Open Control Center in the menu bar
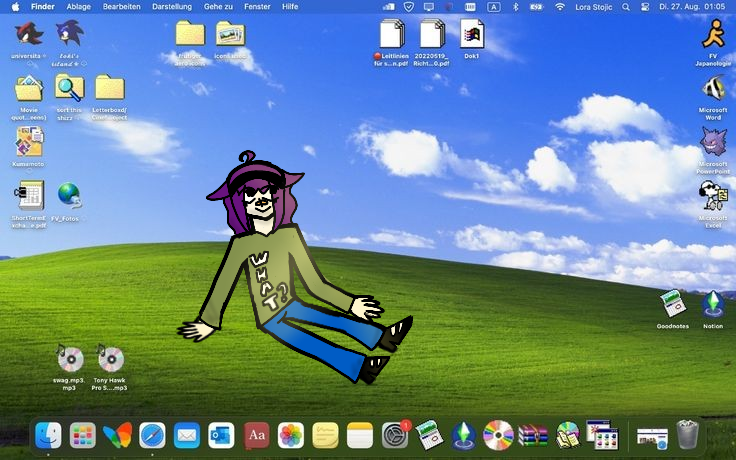Image resolution: width=736 pixels, height=460 pixels. point(643,6)
